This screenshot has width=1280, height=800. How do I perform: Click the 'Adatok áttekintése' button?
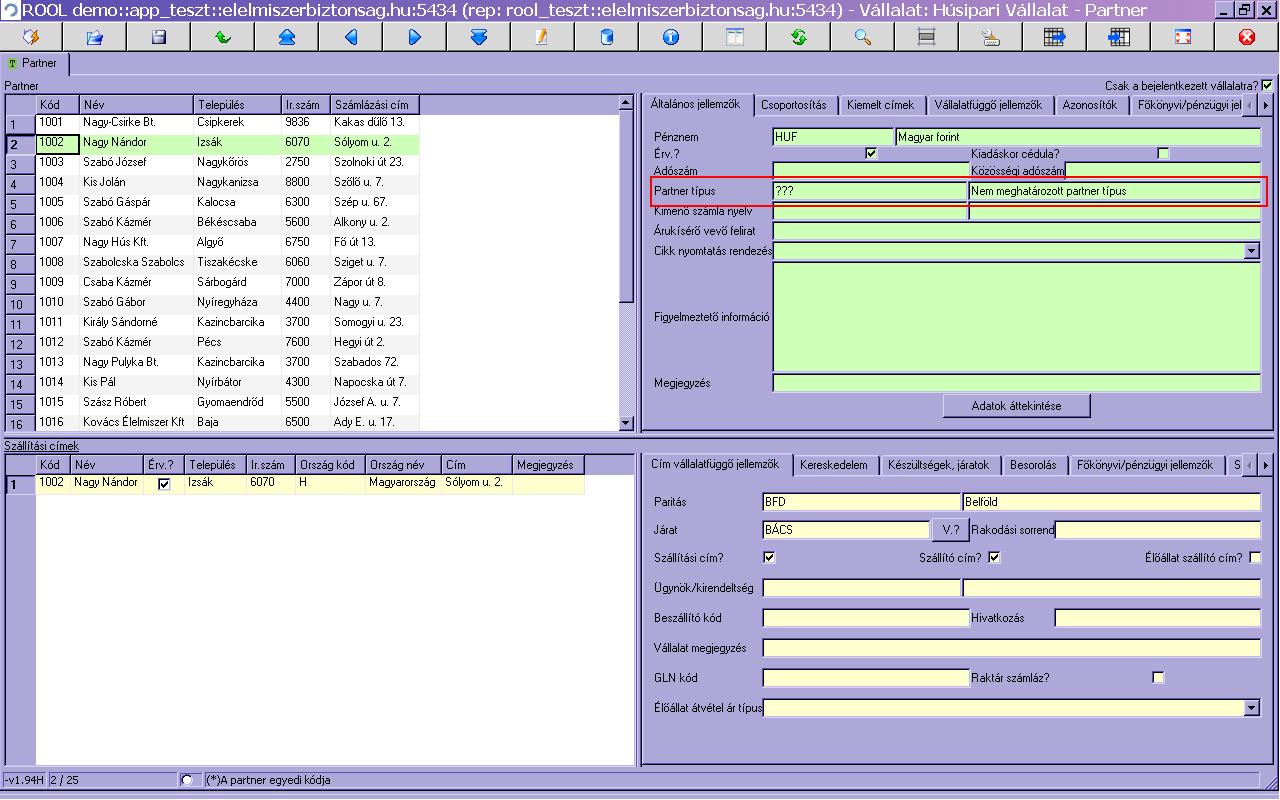point(1016,406)
